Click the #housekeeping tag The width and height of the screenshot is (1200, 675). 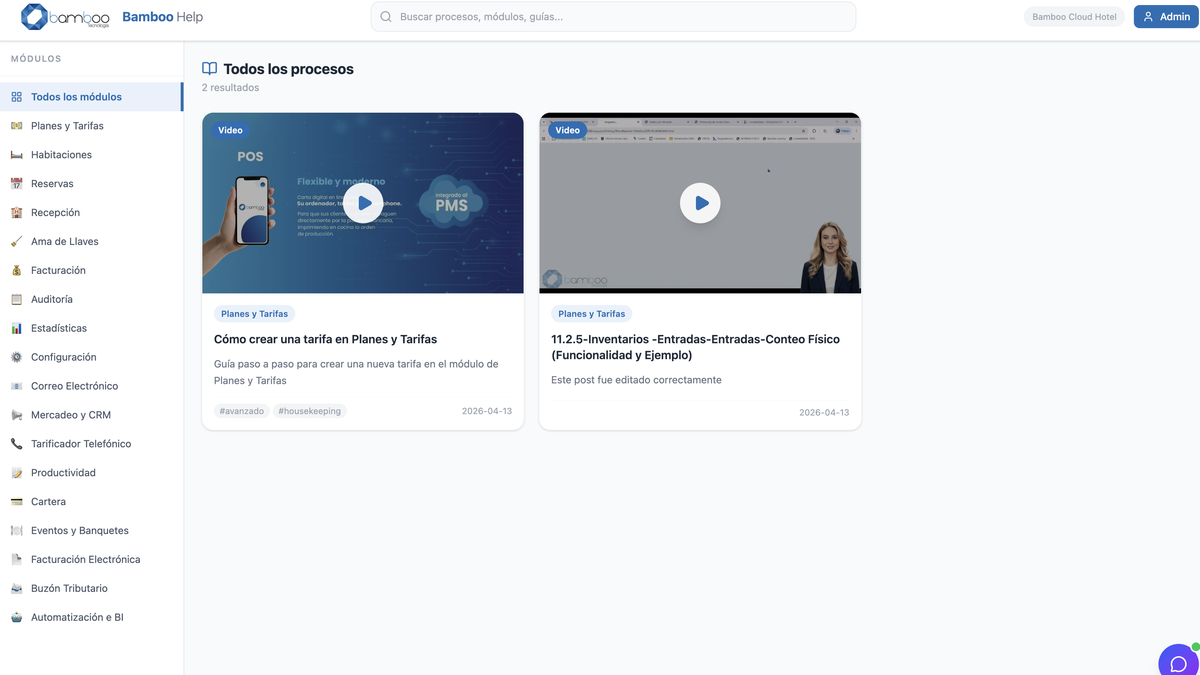tap(309, 411)
